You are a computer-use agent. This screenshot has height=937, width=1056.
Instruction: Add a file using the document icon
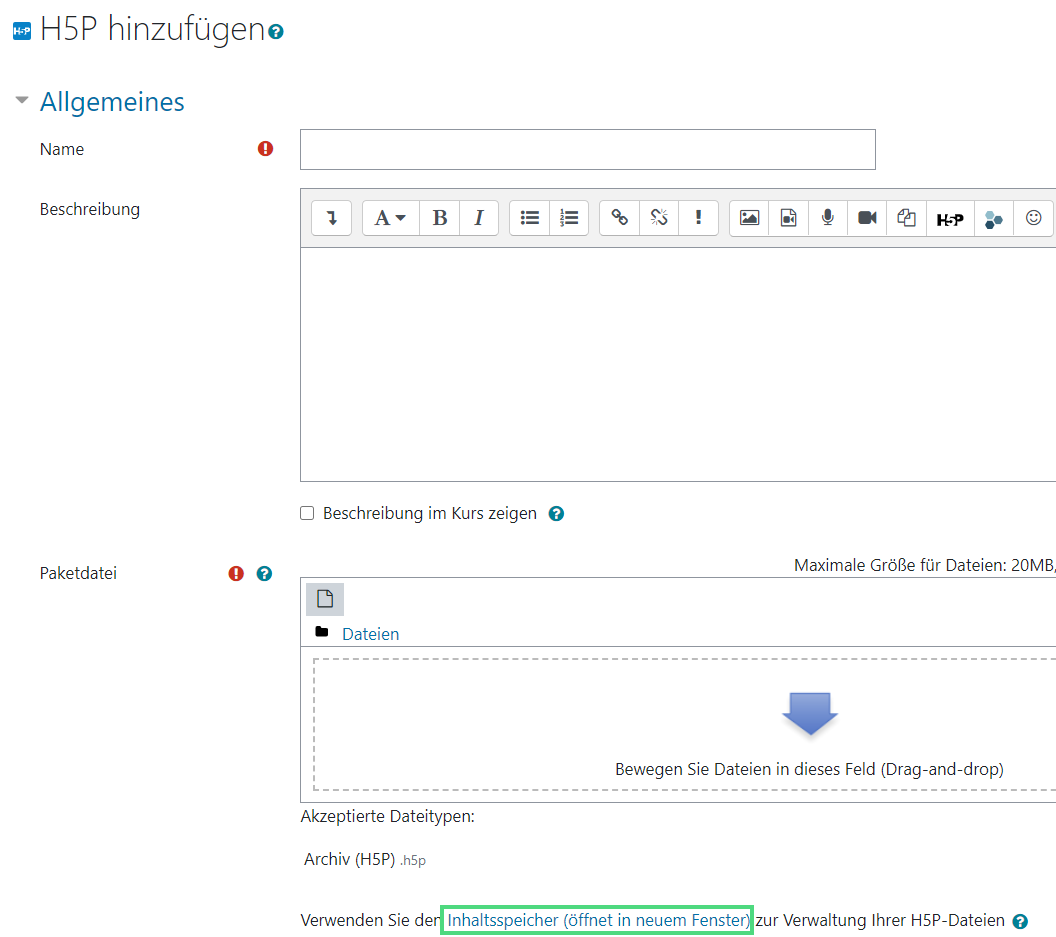[x=325, y=599]
